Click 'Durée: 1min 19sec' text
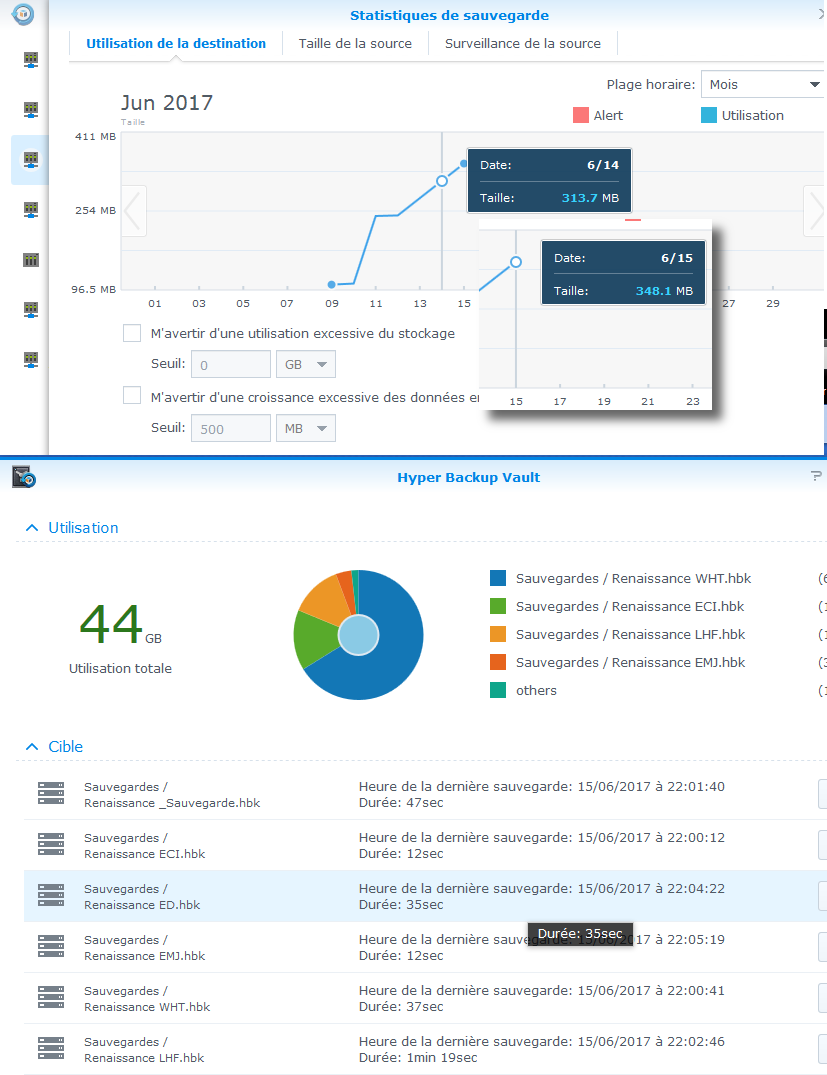The height and width of the screenshot is (1075, 827). pos(418,1058)
